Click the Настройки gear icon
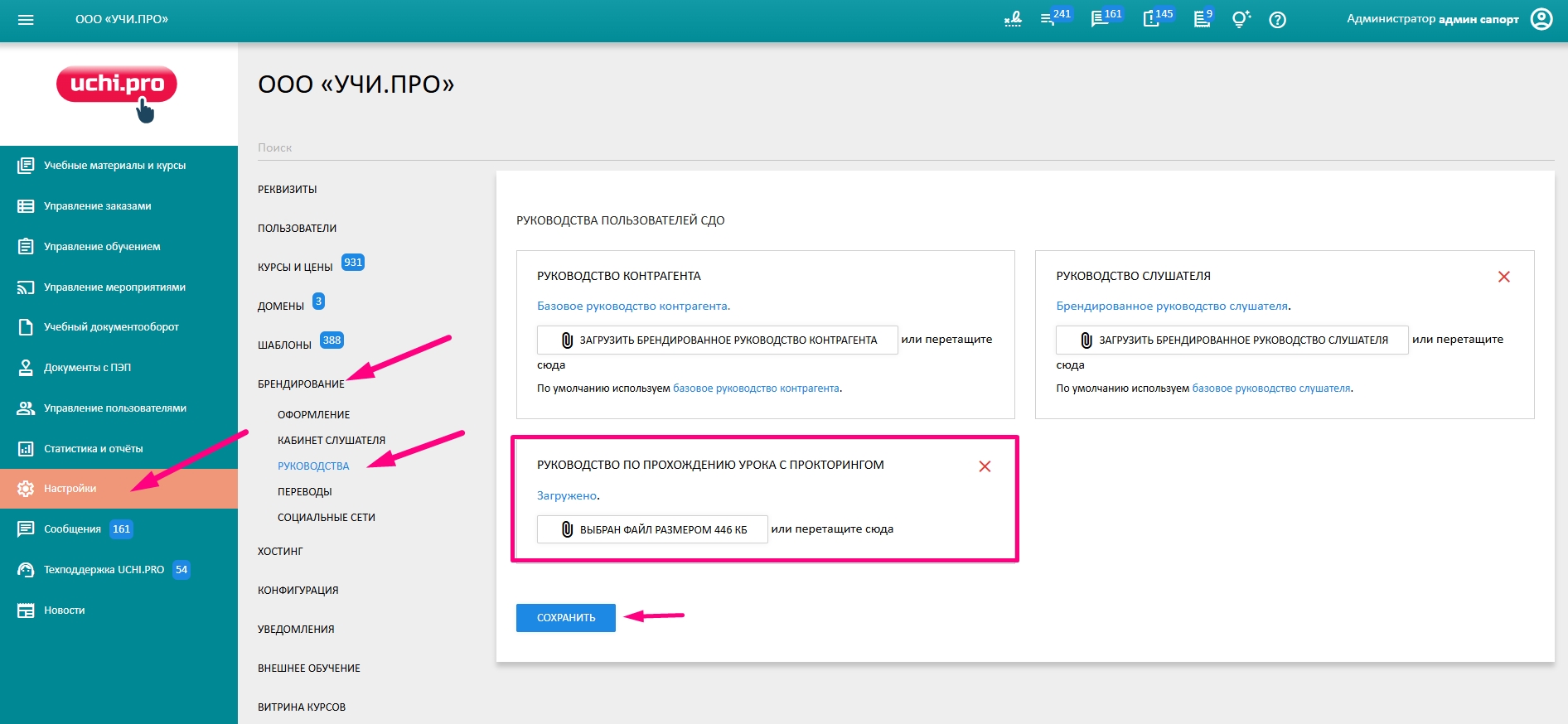The width and height of the screenshot is (1568, 724). (x=26, y=489)
